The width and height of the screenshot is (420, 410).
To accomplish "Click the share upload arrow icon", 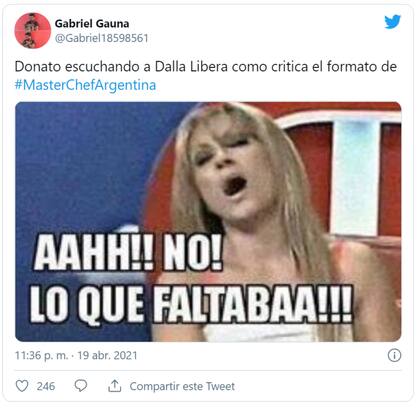I will (115, 386).
